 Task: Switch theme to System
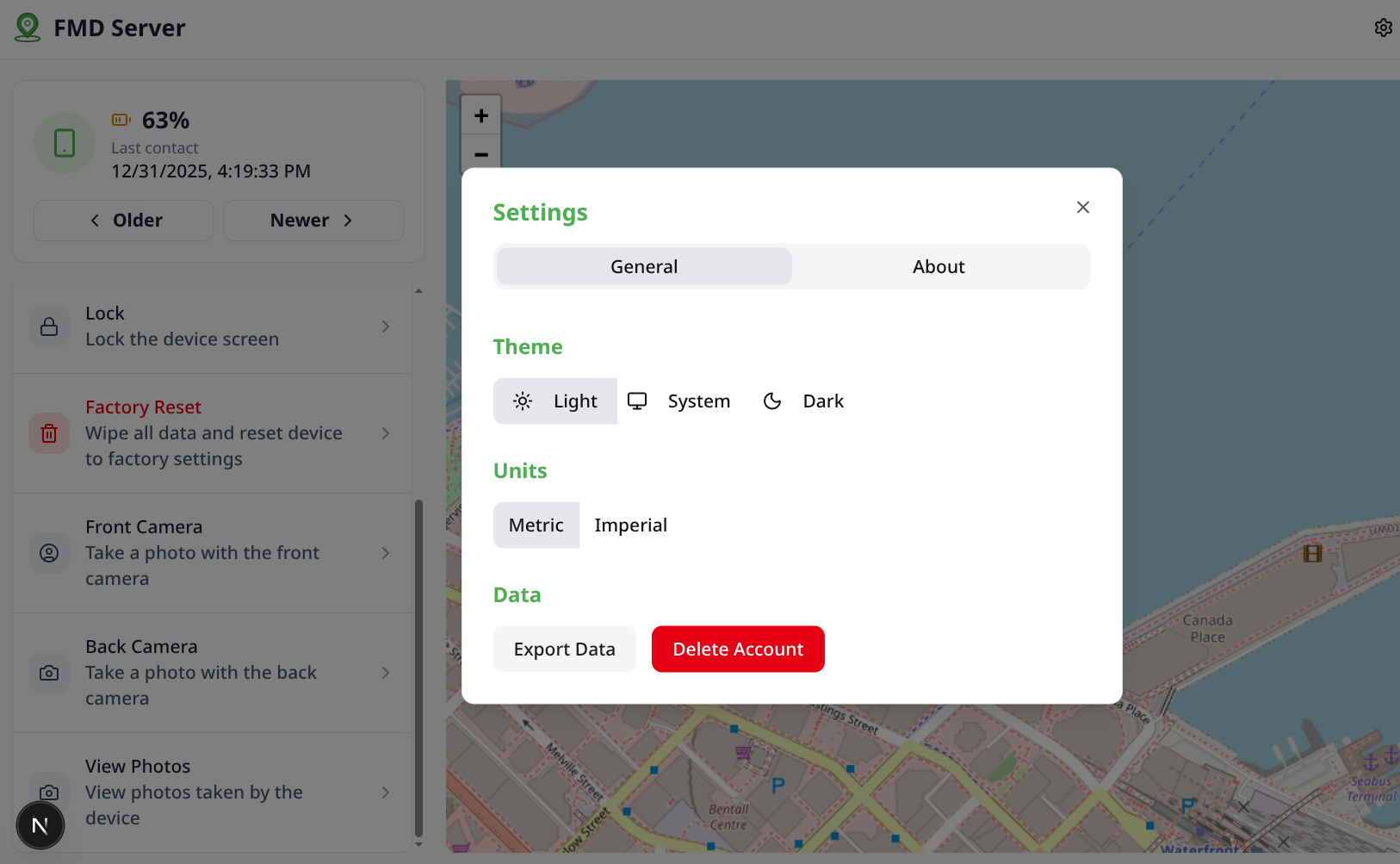coord(679,401)
